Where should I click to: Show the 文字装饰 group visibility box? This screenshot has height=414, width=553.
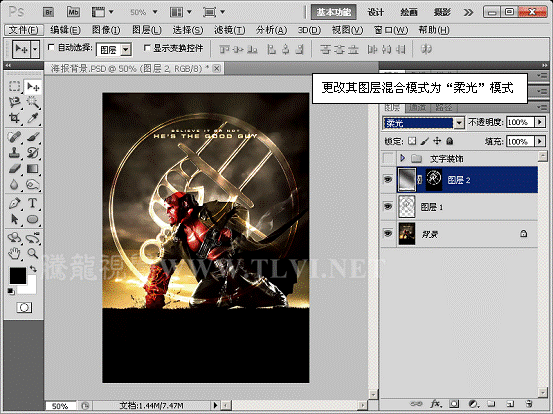388,158
